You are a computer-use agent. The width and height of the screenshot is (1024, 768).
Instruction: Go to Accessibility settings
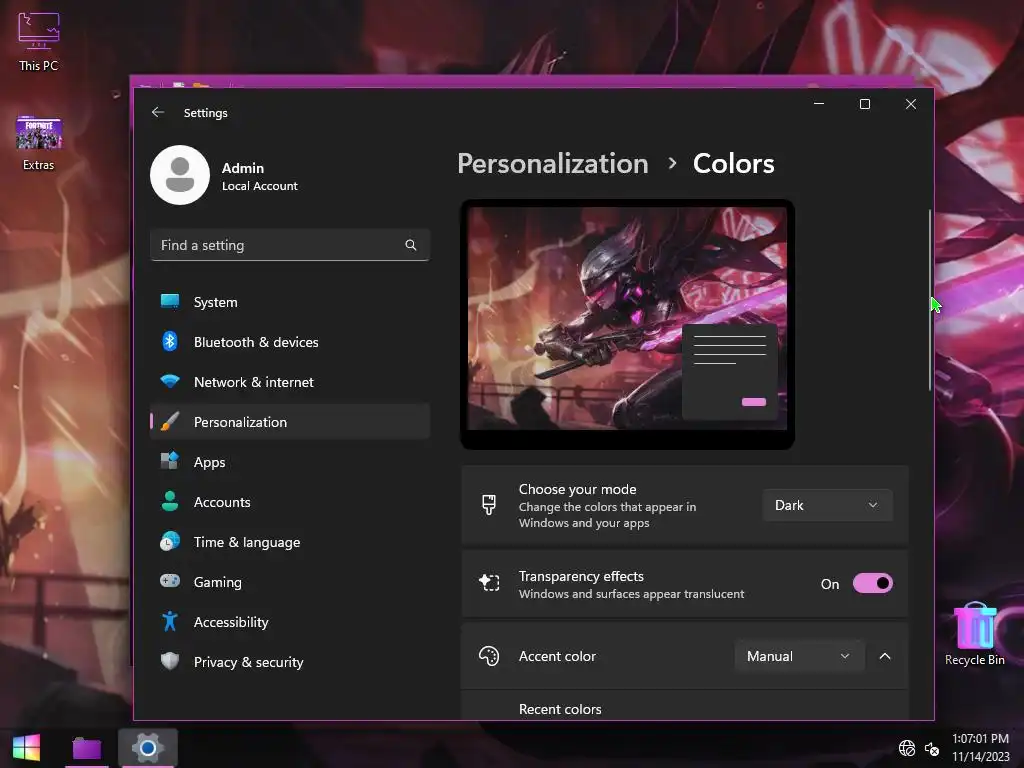[x=290, y=622]
